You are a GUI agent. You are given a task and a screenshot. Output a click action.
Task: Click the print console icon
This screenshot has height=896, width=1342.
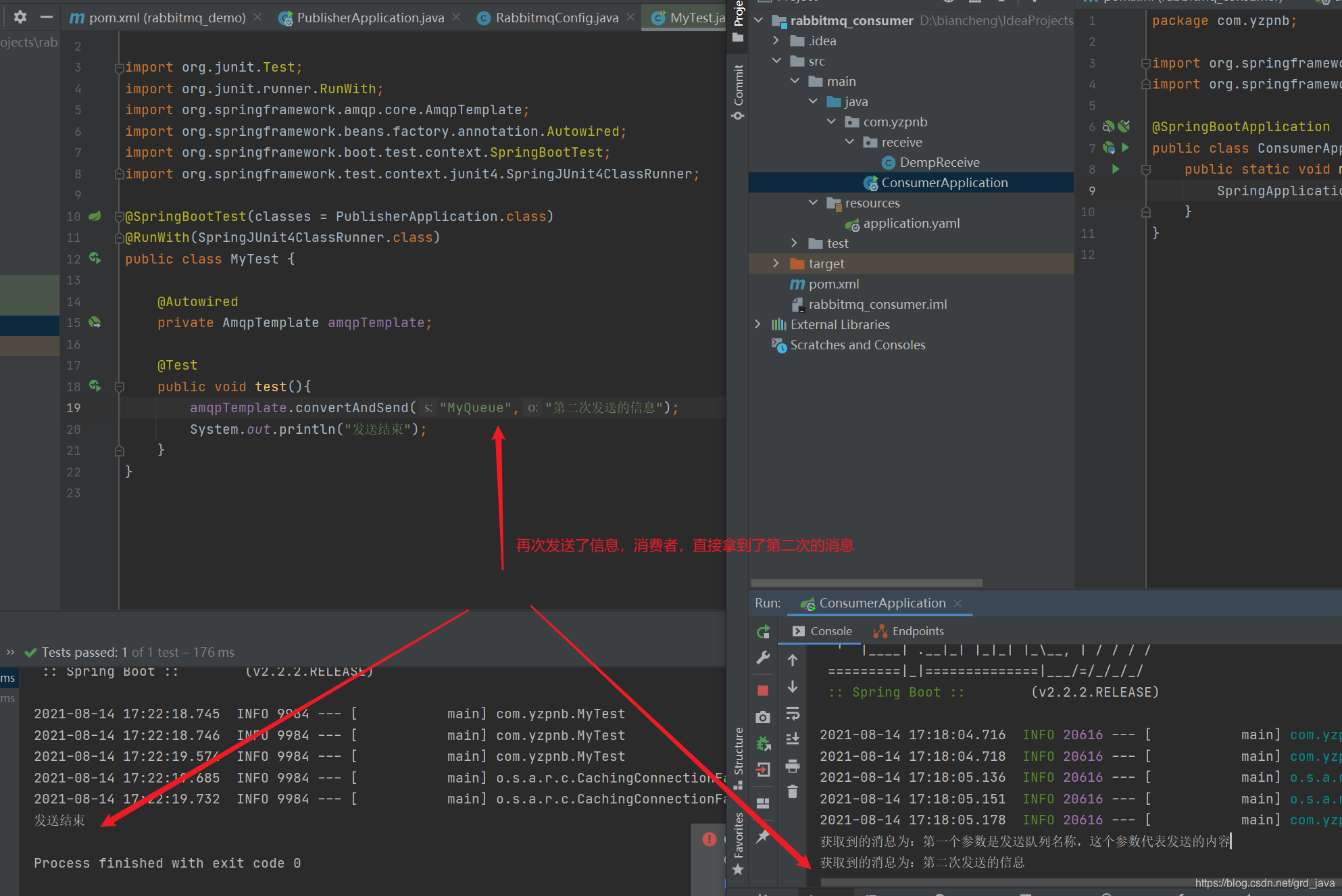pyautogui.click(x=793, y=766)
